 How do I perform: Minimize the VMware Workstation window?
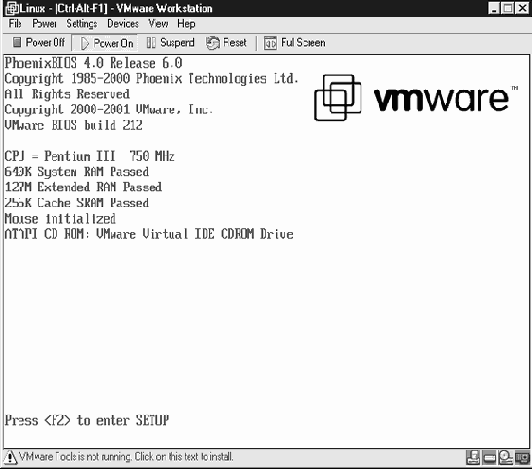pos(494,8)
